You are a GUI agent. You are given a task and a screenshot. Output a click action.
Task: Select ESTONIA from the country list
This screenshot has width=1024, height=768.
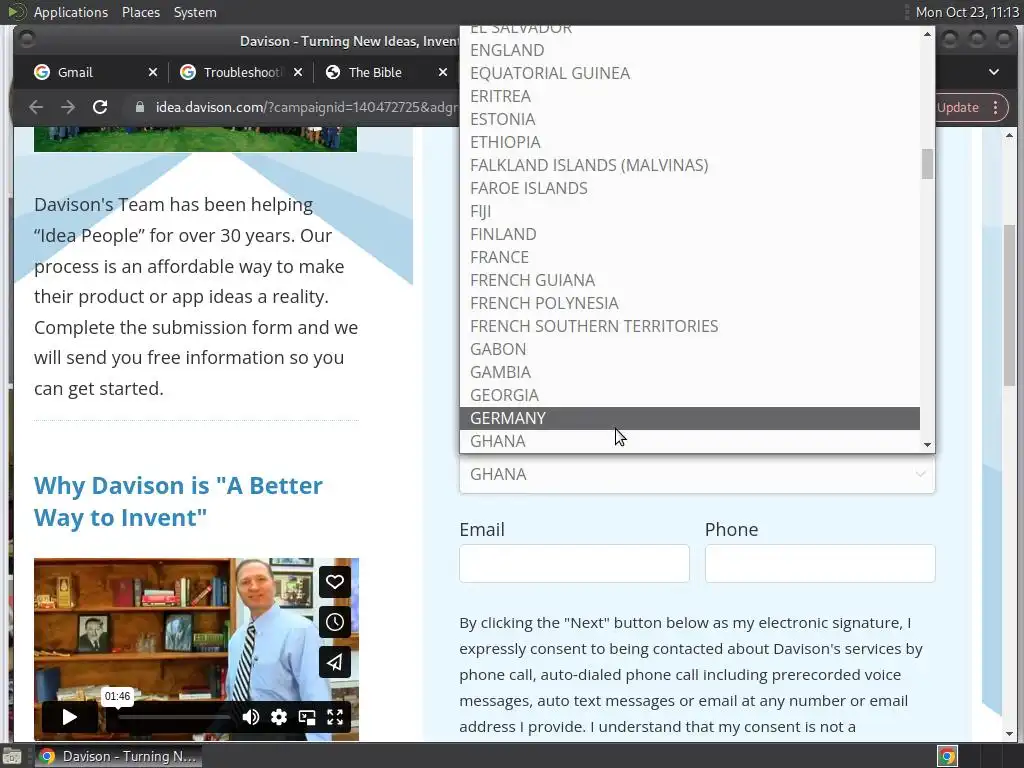690,119
